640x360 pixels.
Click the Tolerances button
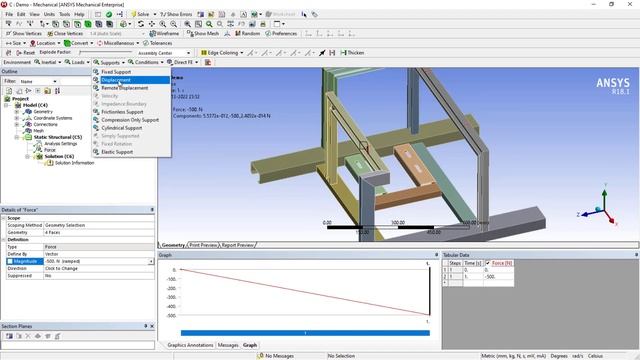tap(157, 43)
